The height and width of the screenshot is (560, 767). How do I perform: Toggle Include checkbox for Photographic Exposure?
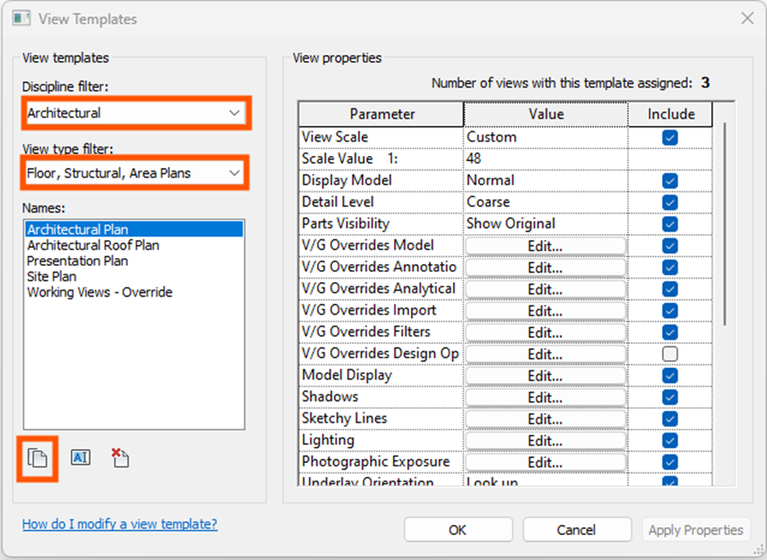pyautogui.click(x=670, y=462)
